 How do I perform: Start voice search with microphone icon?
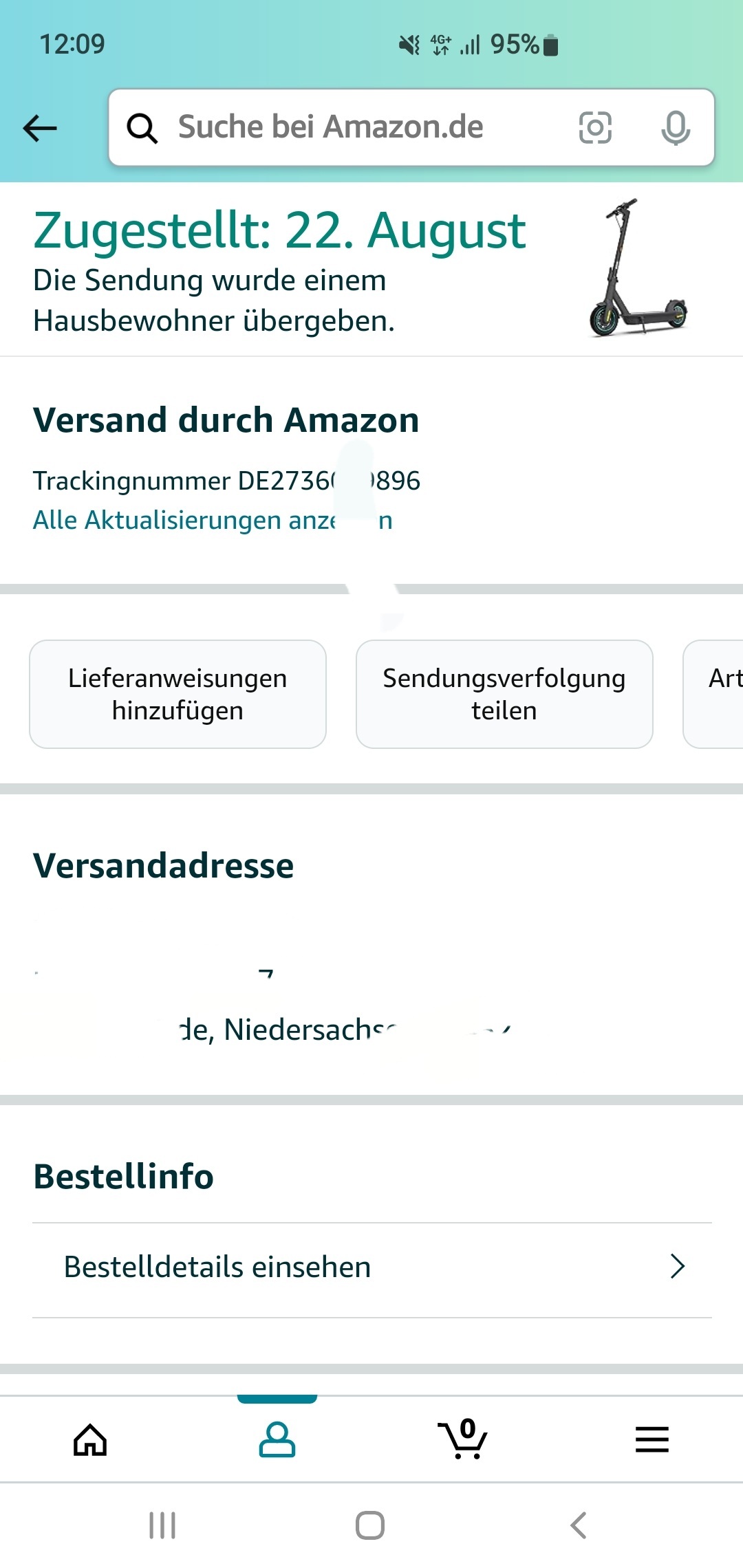tap(675, 128)
